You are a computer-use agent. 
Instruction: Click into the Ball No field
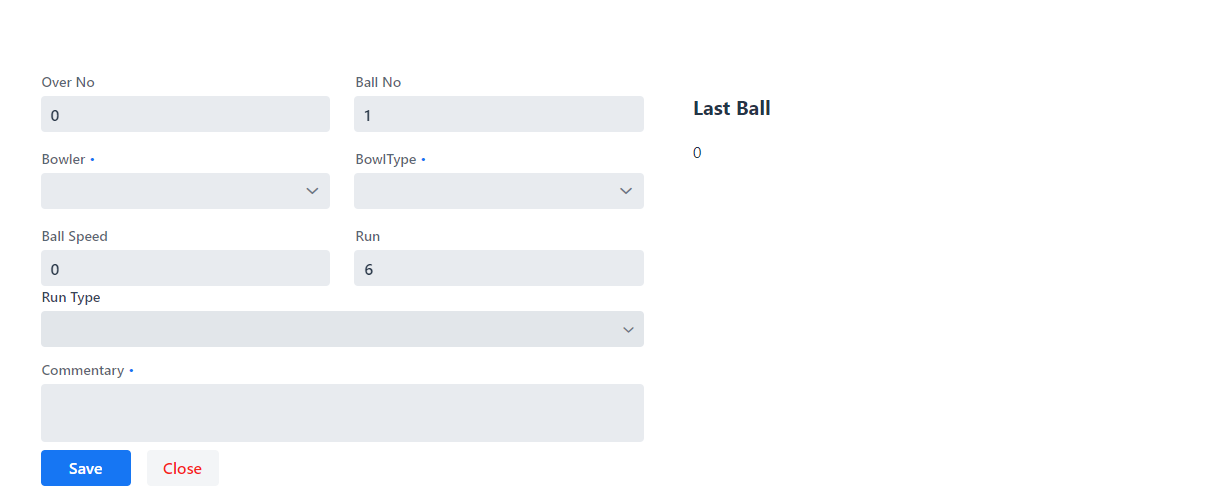(498, 114)
